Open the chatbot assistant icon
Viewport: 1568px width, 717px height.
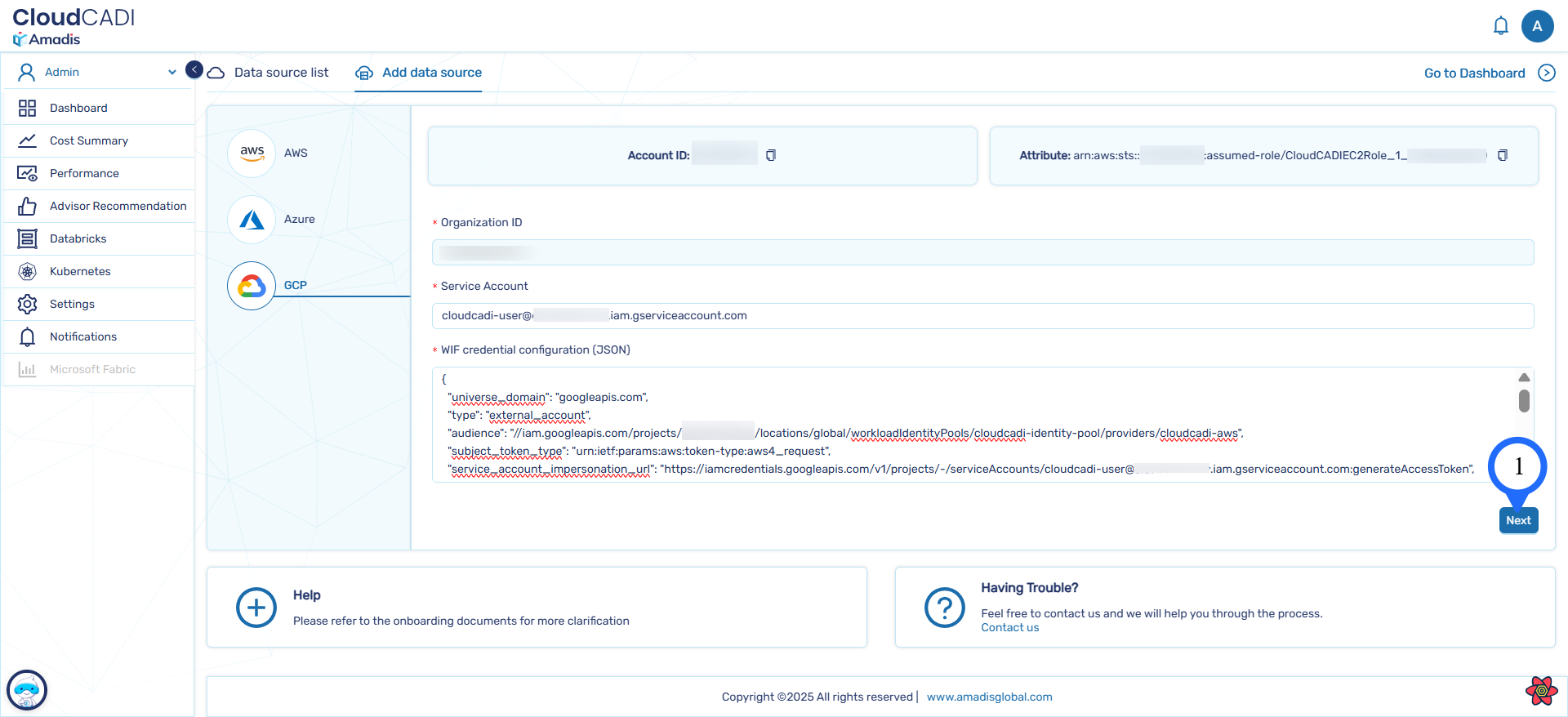coord(27,690)
